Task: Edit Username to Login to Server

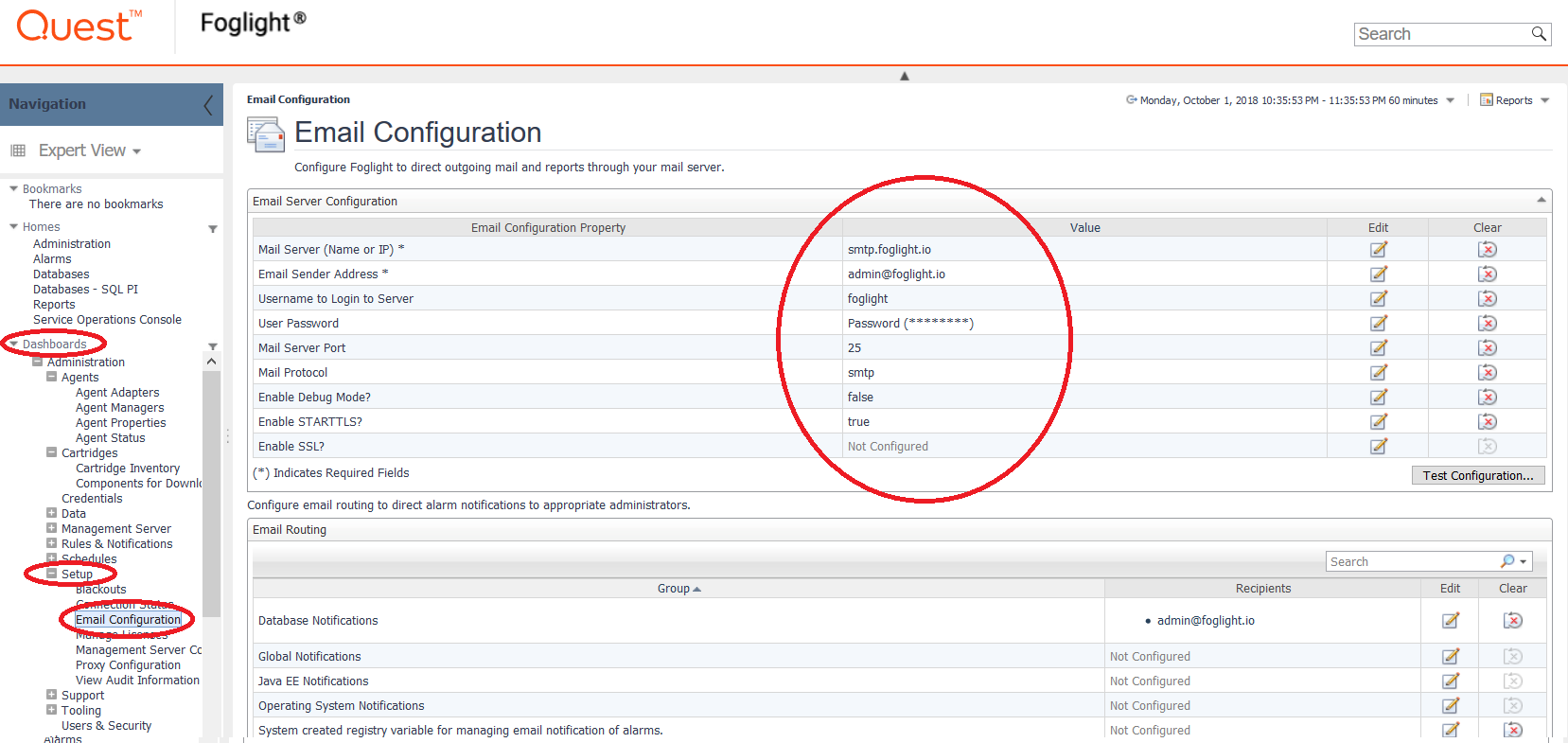Action: coord(1379,298)
